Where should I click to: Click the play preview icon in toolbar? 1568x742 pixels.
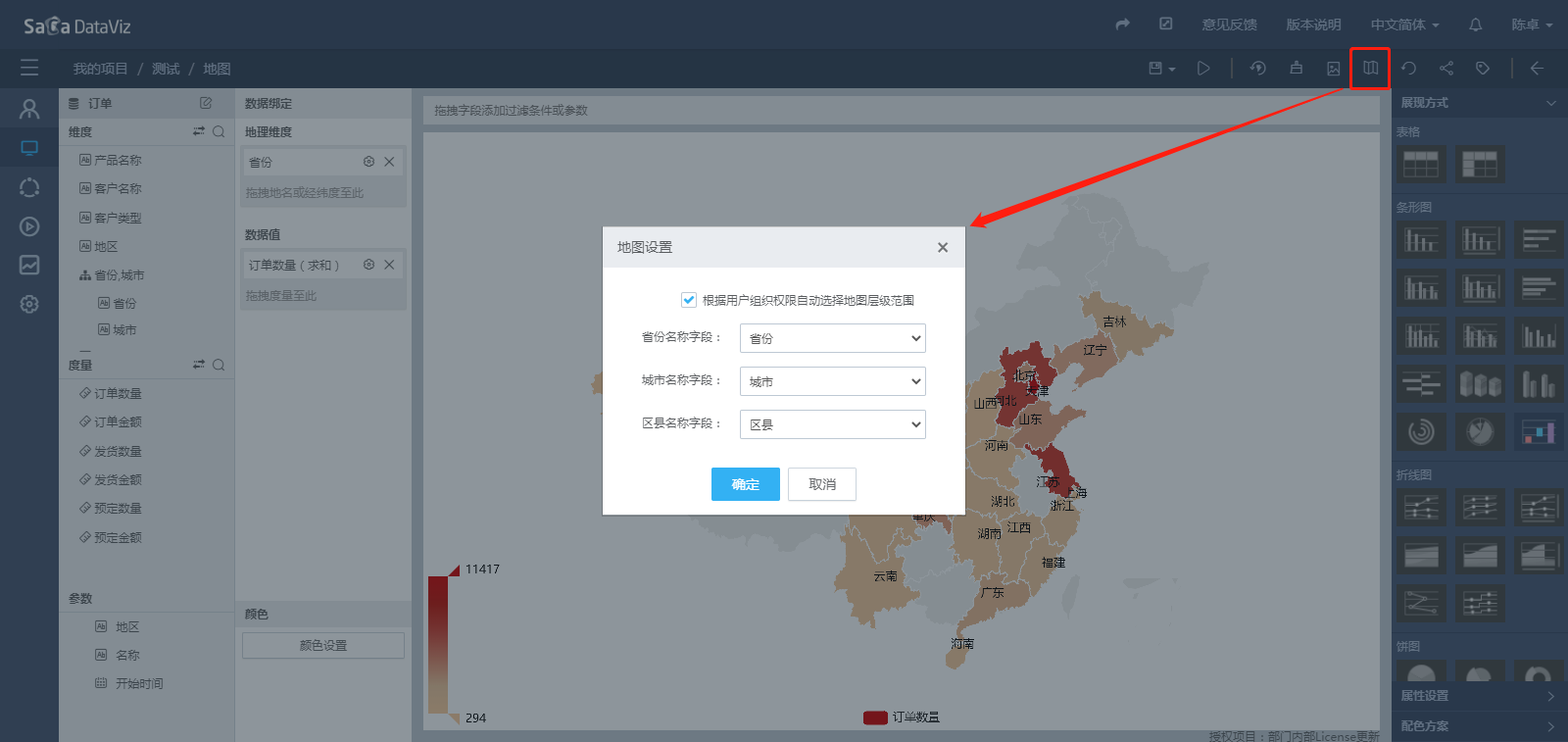pos(1203,69)
